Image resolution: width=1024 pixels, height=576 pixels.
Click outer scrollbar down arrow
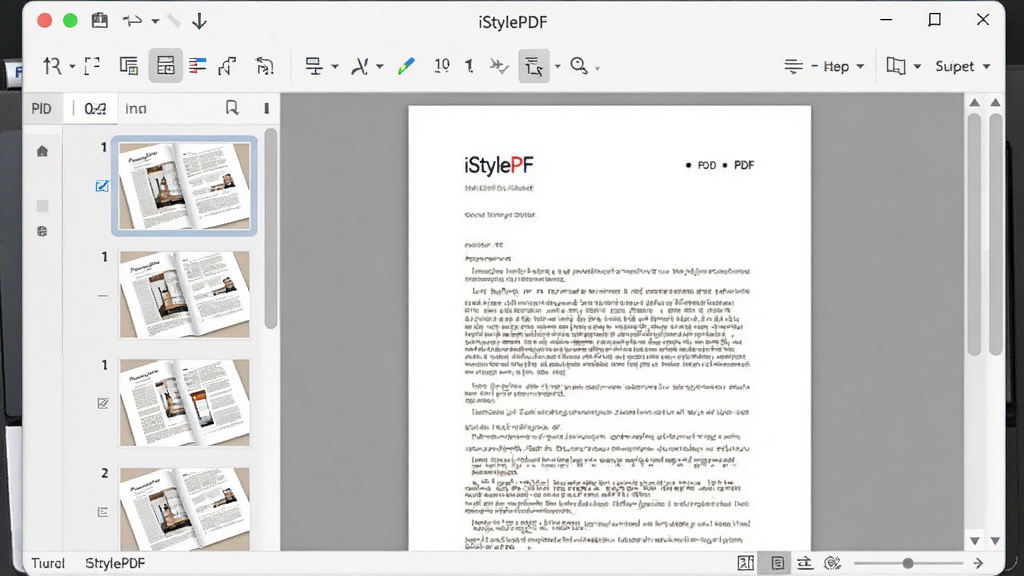tap(995, 541)
